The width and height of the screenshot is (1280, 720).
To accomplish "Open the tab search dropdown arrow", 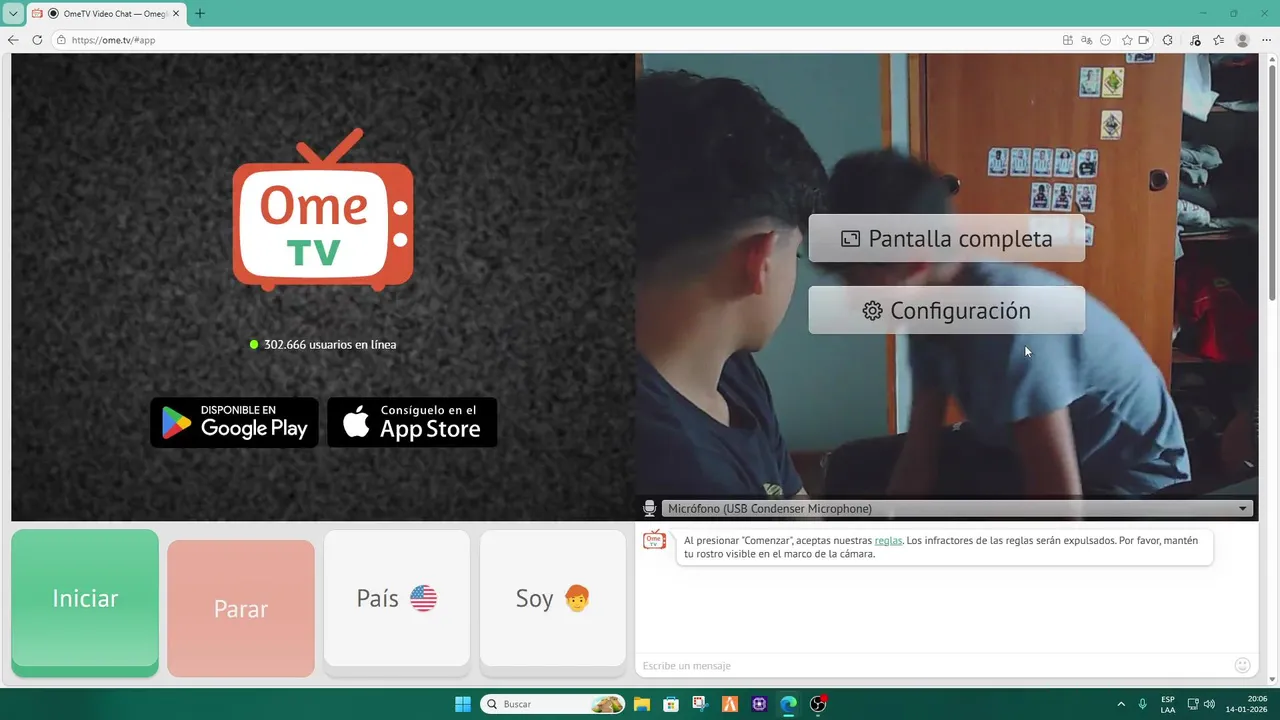I will 13,14.
